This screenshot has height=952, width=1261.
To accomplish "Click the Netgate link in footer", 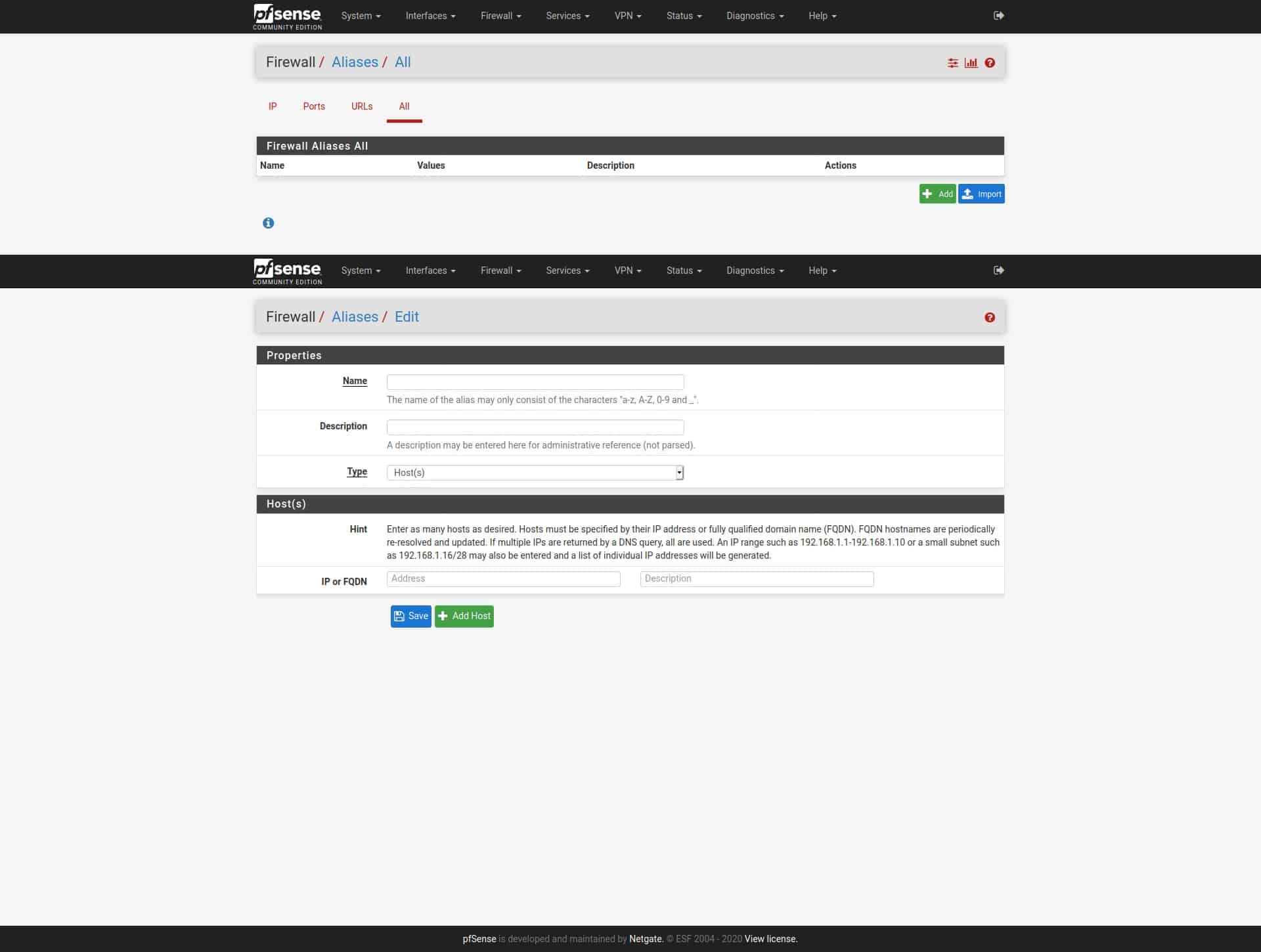I will [x=646, y=939].
